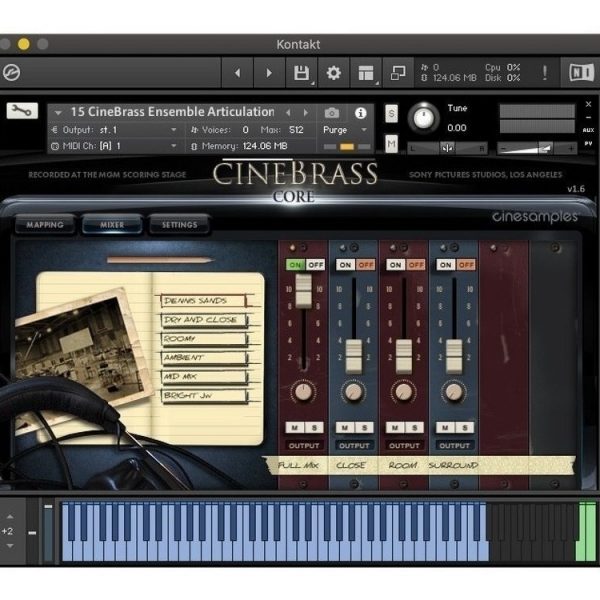Click Close channel pan knob

(x=354, y=392)
